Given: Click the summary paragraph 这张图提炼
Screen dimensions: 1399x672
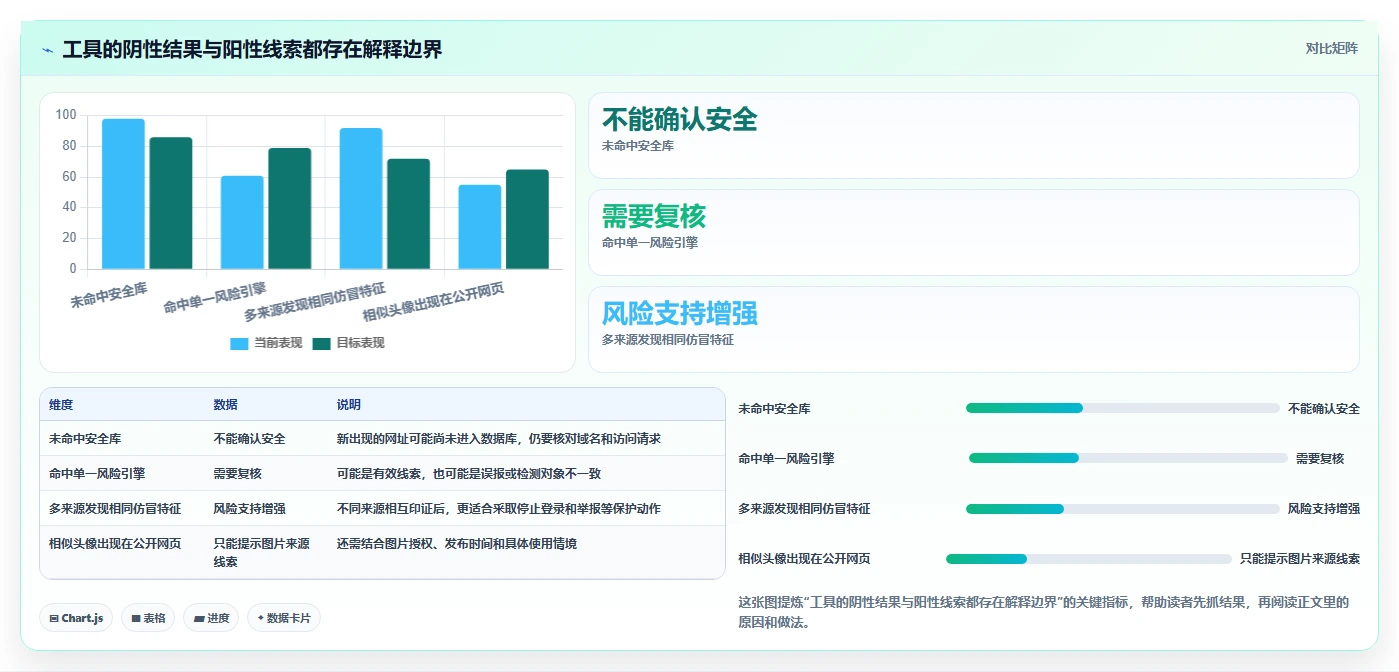Looking at the screenshot, I should point(1044,612).
